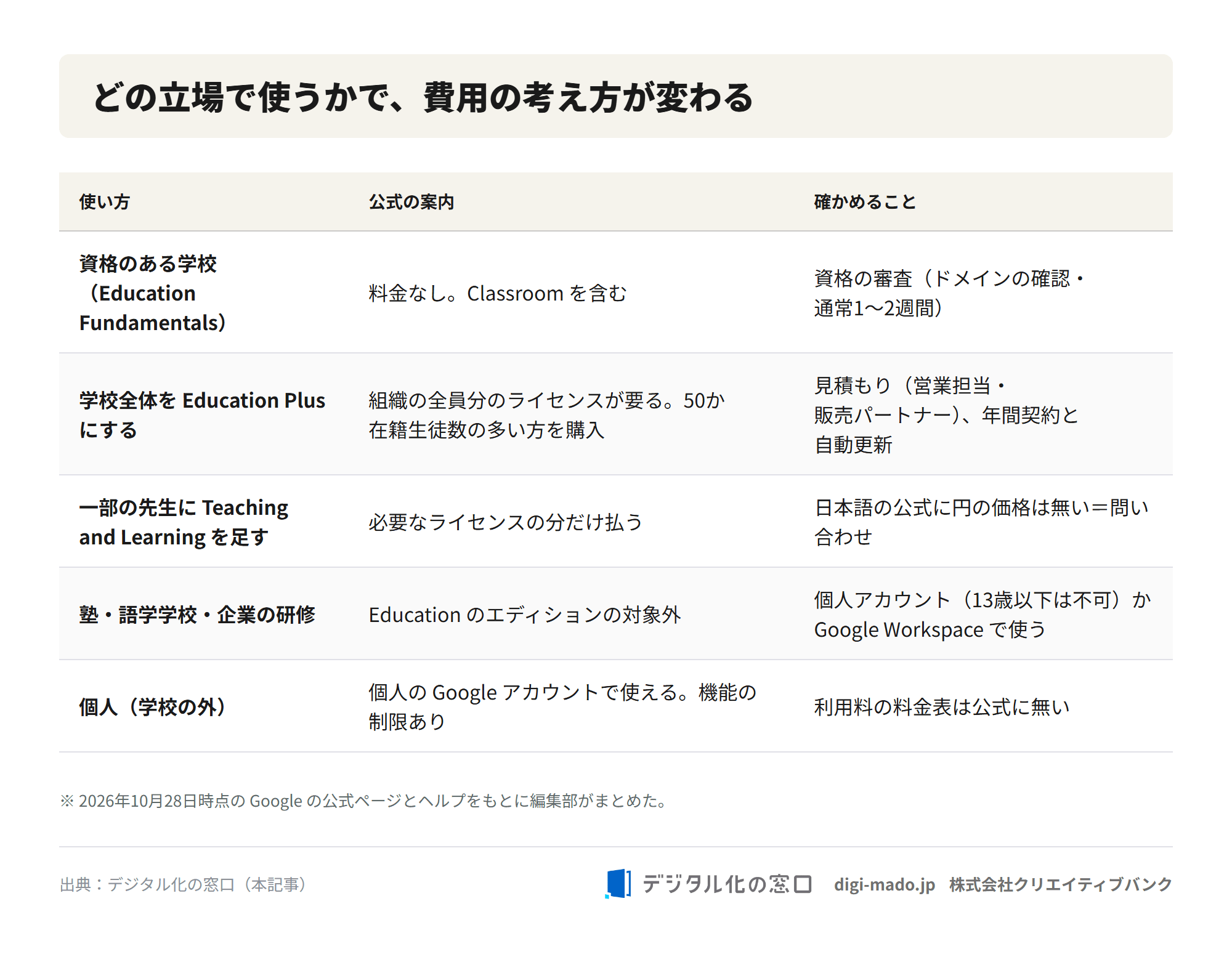The image size is (1232, 957).
Task: Select the Teaching and Learning を足す row label
Action: tap(184, 522)
